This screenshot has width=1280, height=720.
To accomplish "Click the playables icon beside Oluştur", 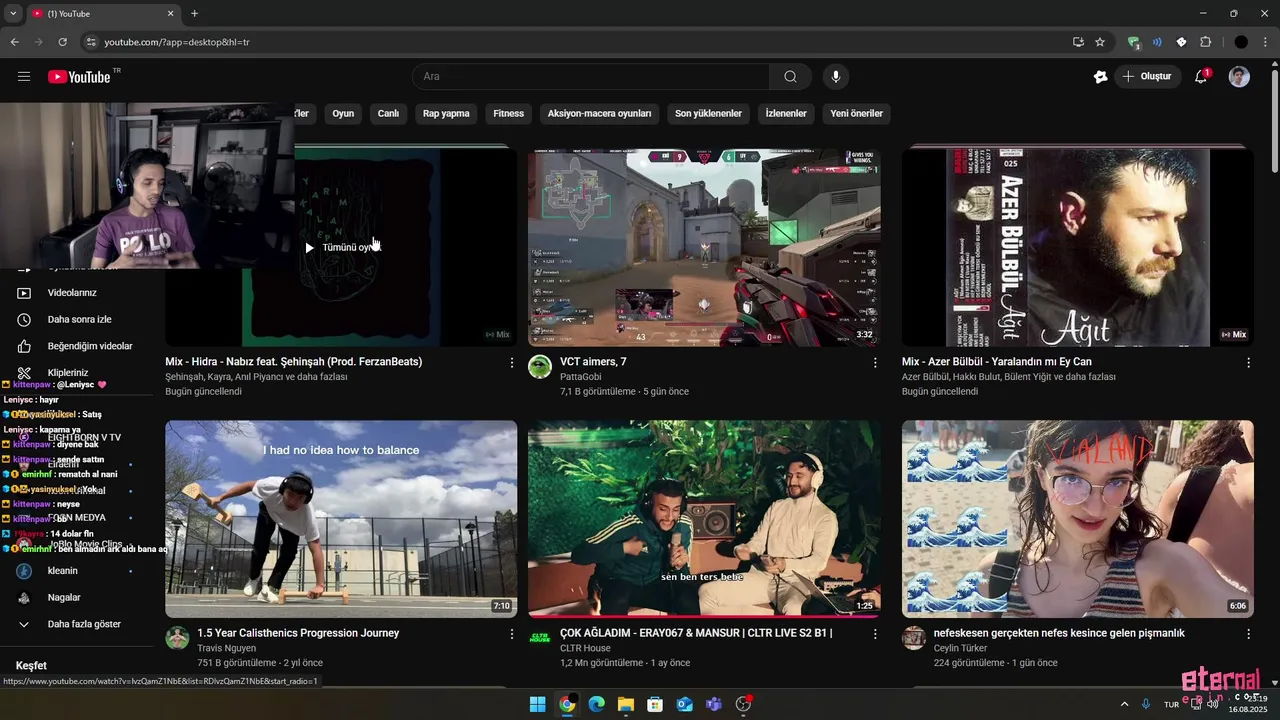I will [1101, 77].
